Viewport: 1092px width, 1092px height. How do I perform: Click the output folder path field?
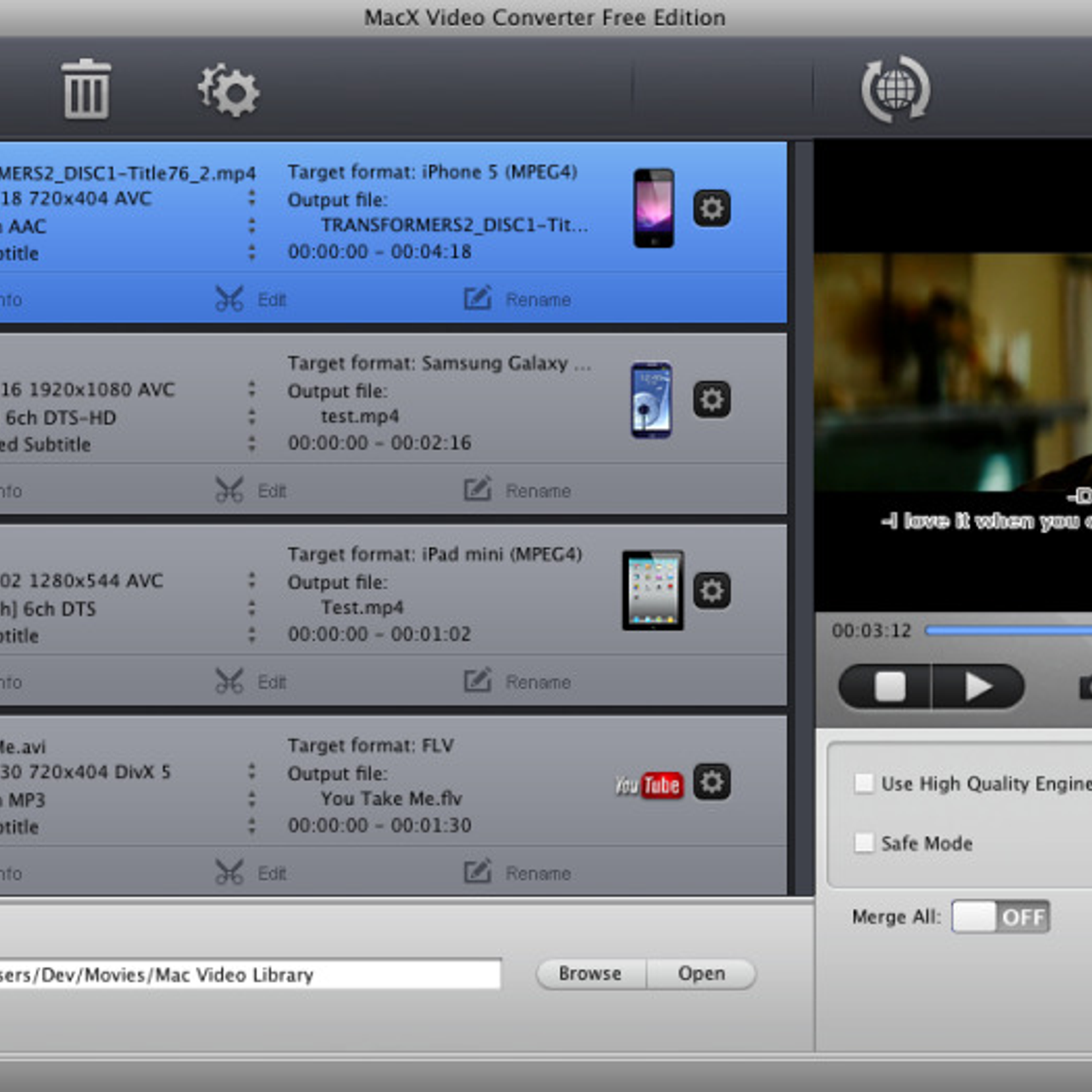249,975
